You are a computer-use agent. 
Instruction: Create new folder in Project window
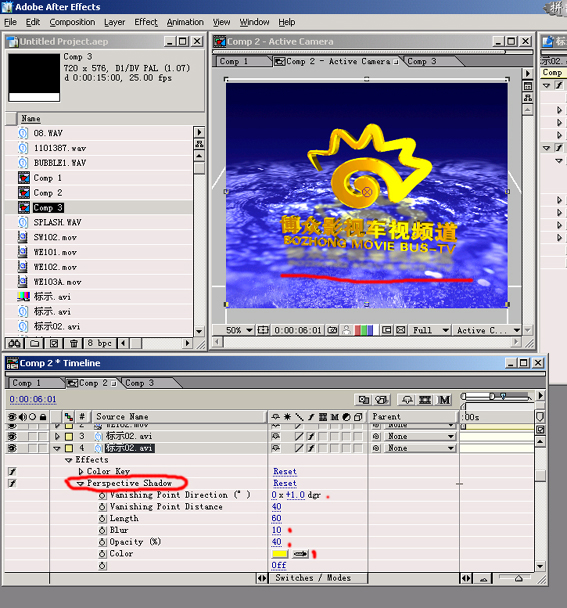[x=35, y=344]
